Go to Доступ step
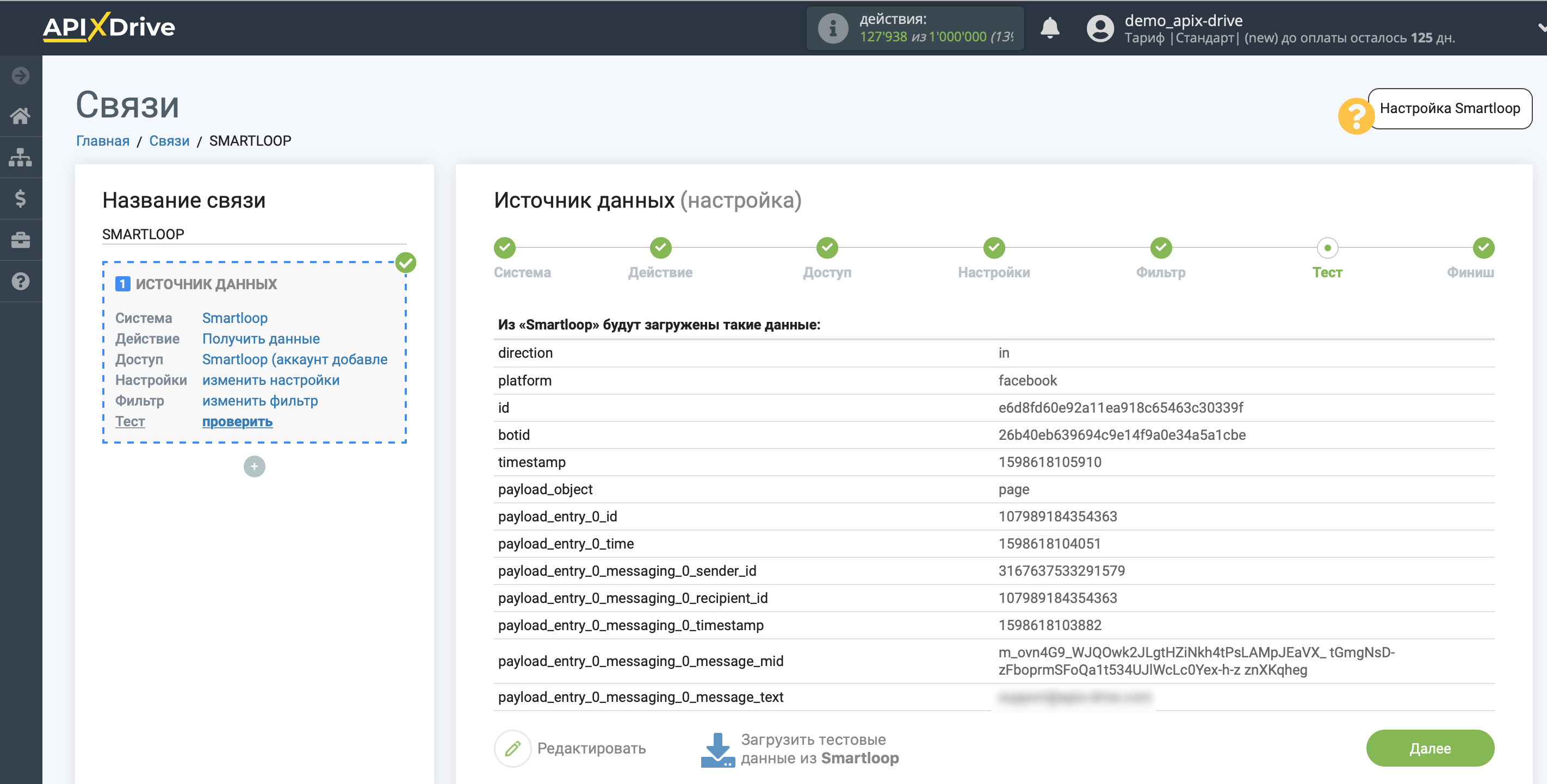Viewport: 1547px width, 784px height. pos(827,272)
